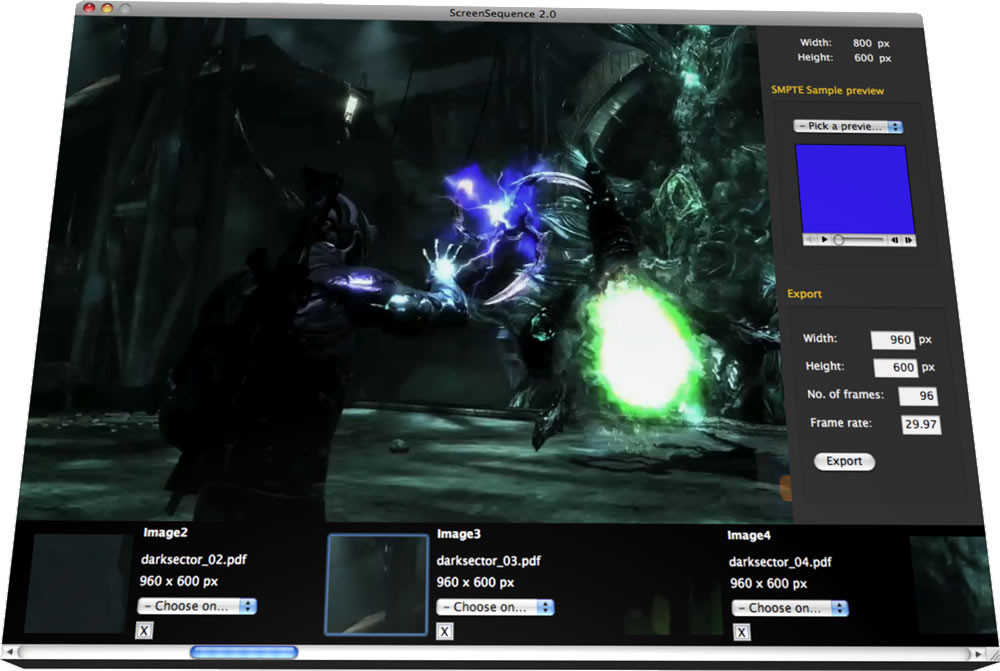Step forward one frame in preview player
Viewport: 1000px width, 671px height.
click(x=908, y=240)
